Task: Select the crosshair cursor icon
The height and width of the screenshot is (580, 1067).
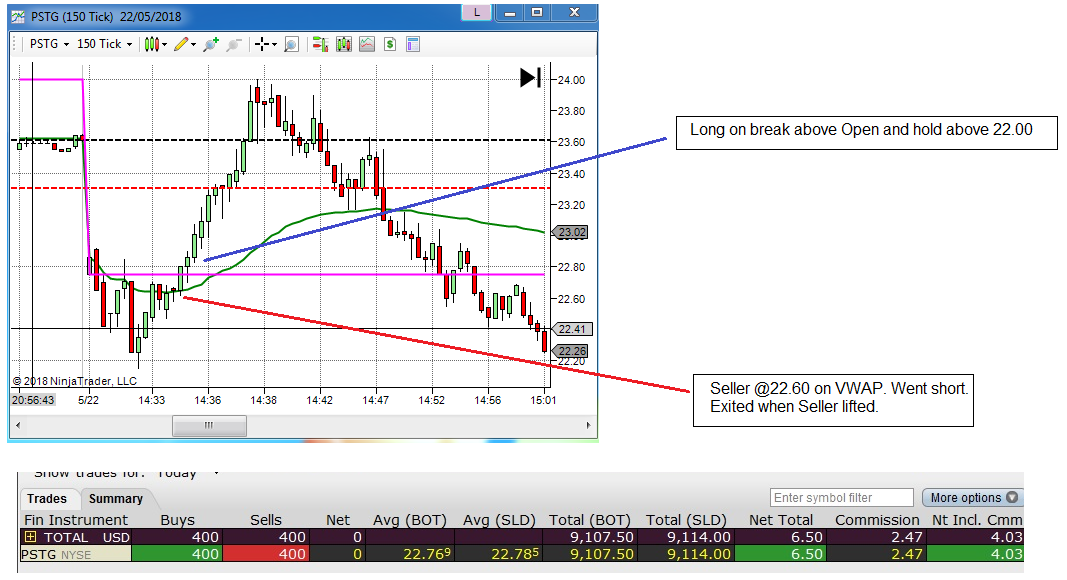Action: 261,44
